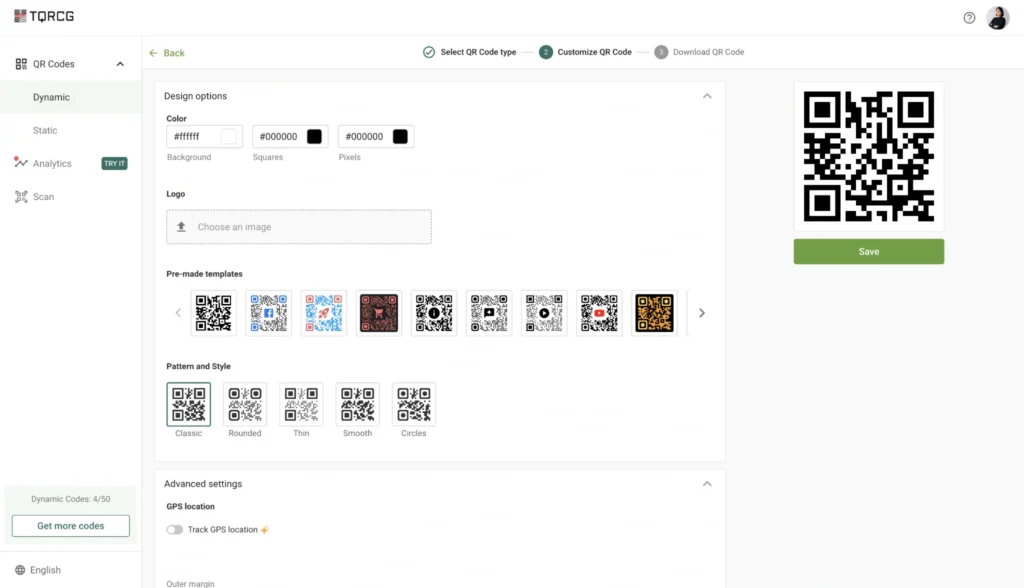
Task: Click the profile avatar in the top bar
Action: (x=998, y=17)
